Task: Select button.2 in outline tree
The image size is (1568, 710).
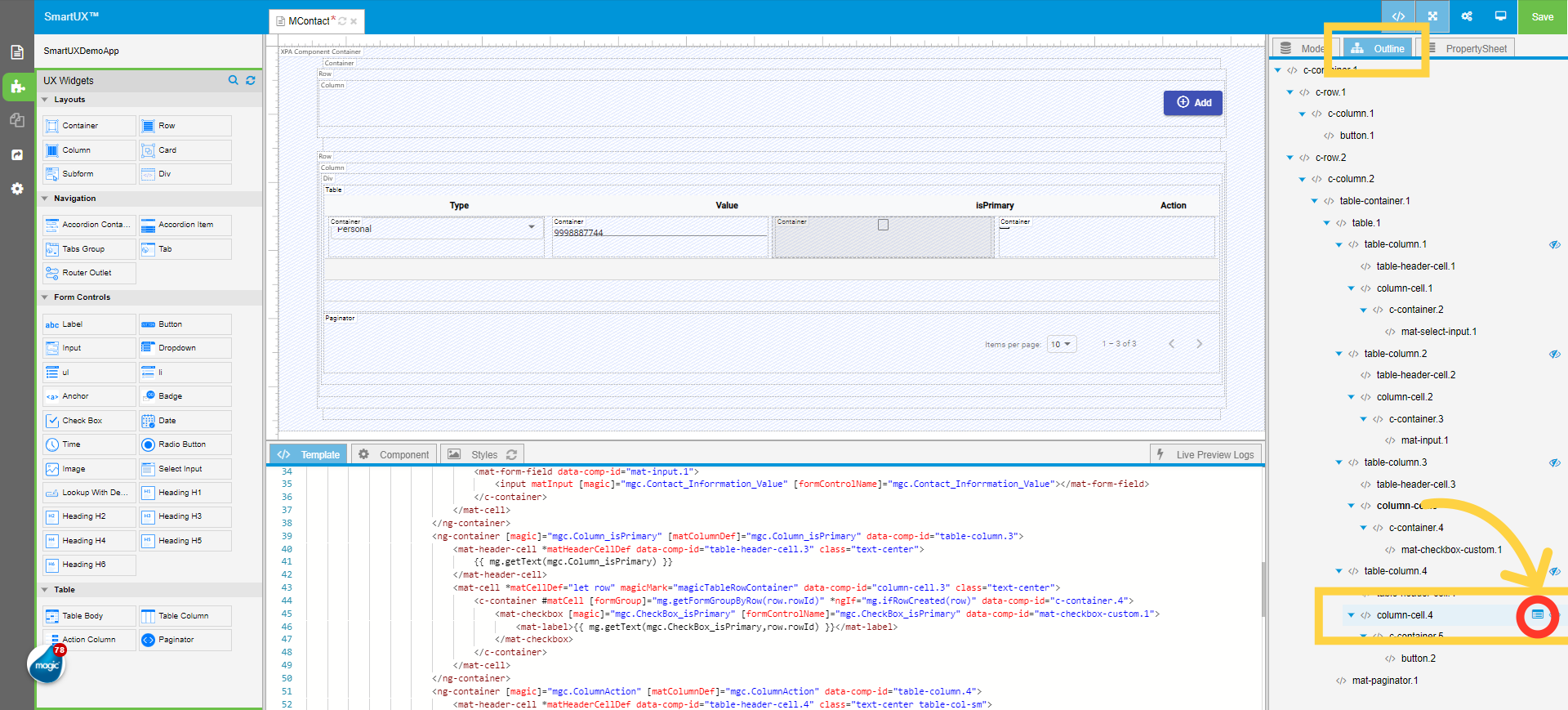Action: click(1418, 659)
